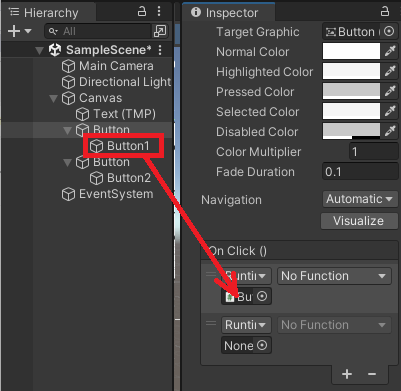Switch to the Inspector tab
Image resolution: width=401 pixels, height=391 pixels.
[229, 13]
